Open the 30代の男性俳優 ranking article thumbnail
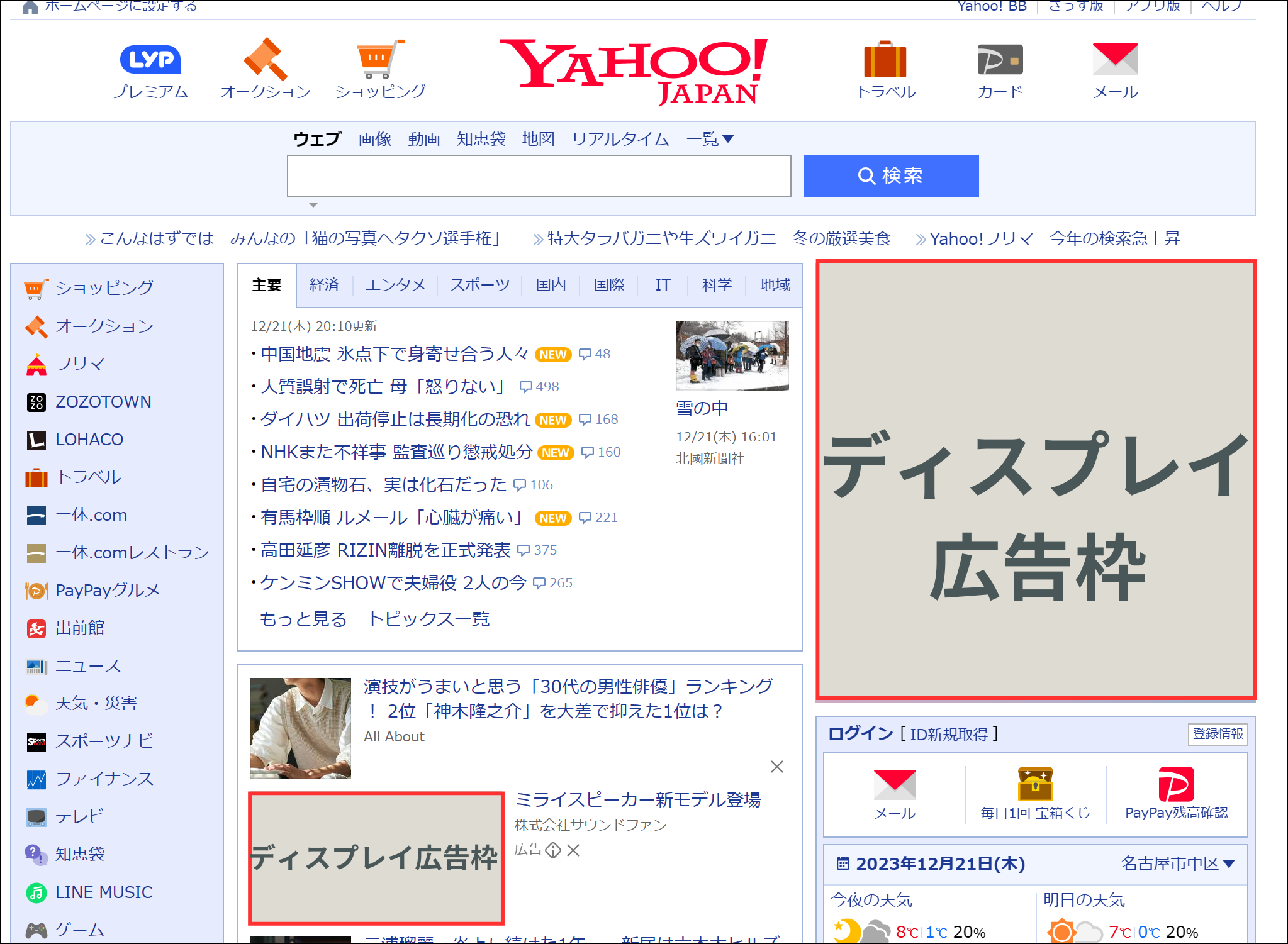This screenshot has height=944, width=1288. pyautogui.click(x=301, y=728)
